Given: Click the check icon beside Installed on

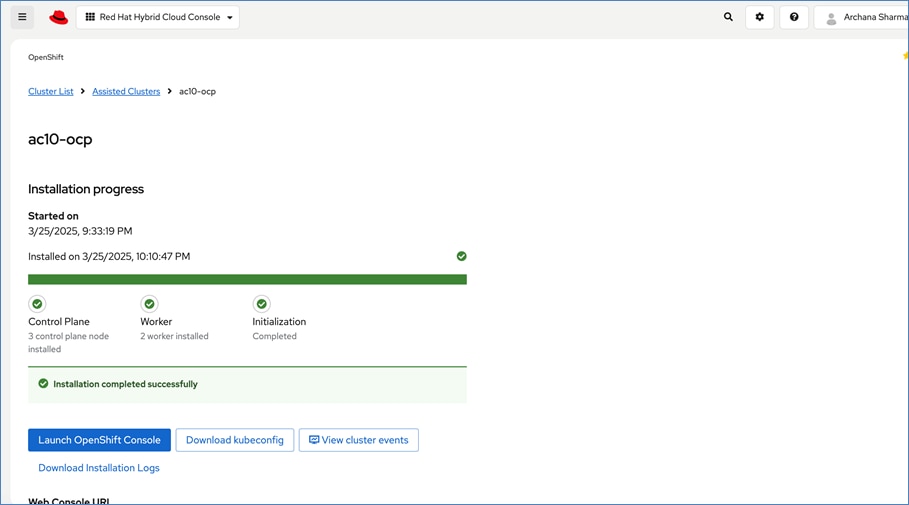Looking at the screenshot, I should click(461, 256).
